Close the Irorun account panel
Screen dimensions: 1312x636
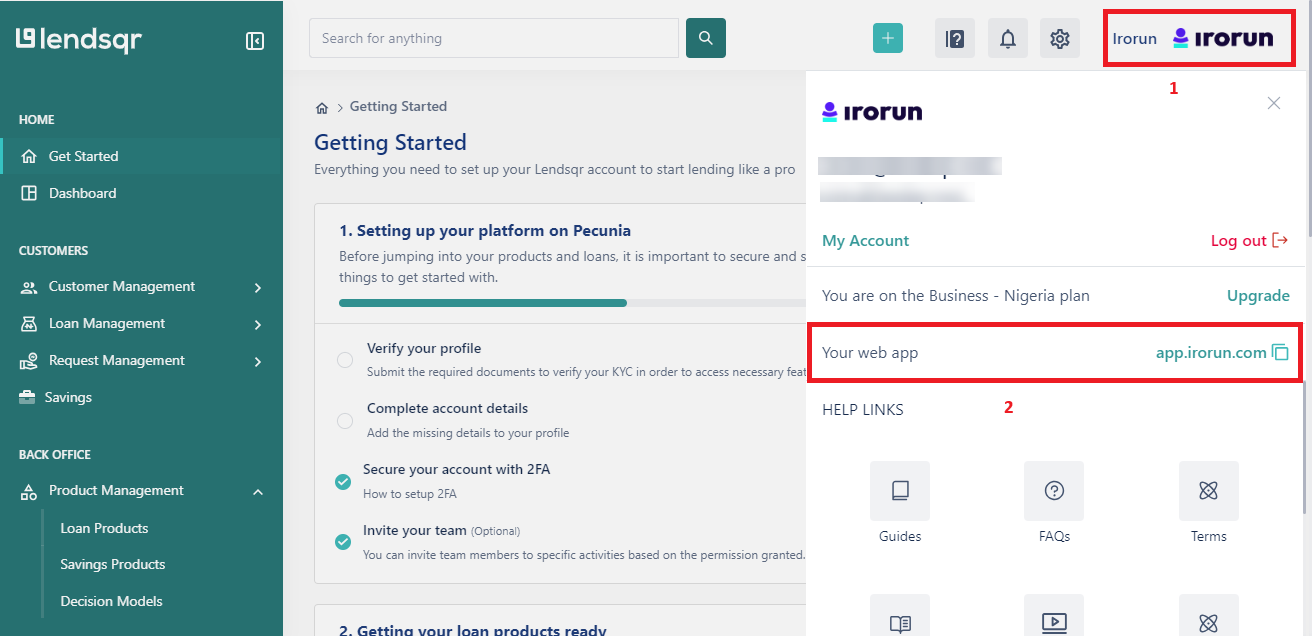click(1274, 103)
